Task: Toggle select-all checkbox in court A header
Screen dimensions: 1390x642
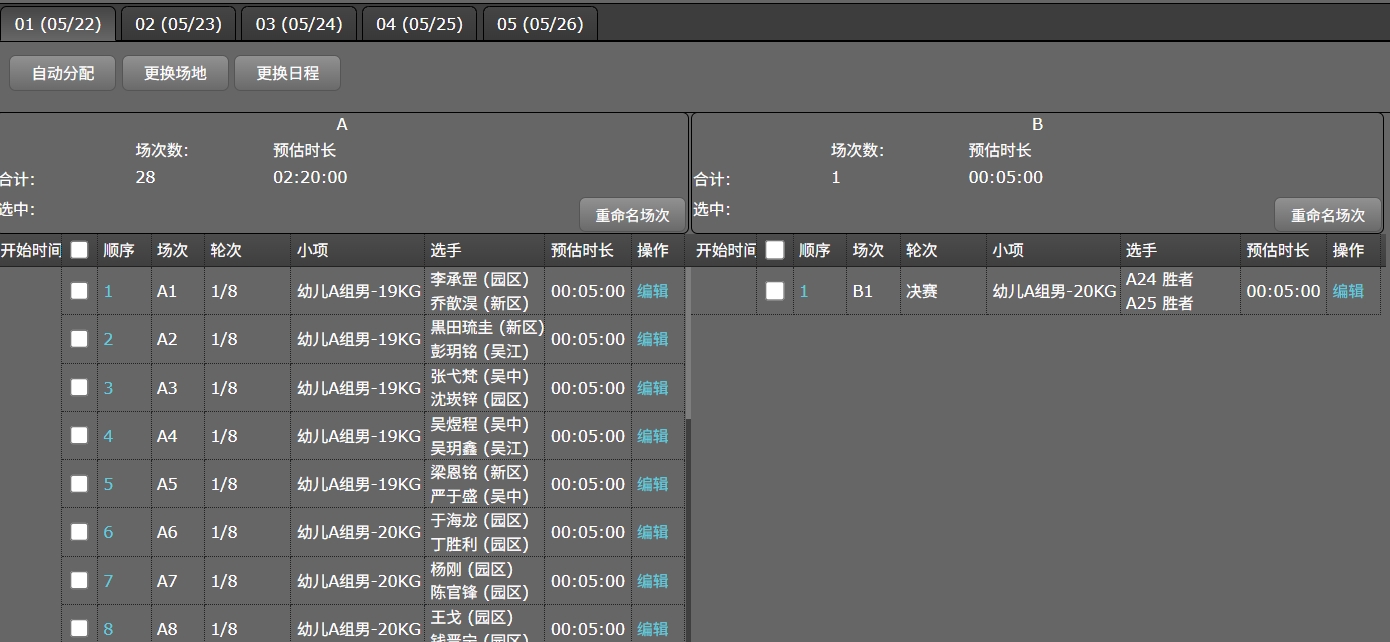Action: click(x=79, y=250)
